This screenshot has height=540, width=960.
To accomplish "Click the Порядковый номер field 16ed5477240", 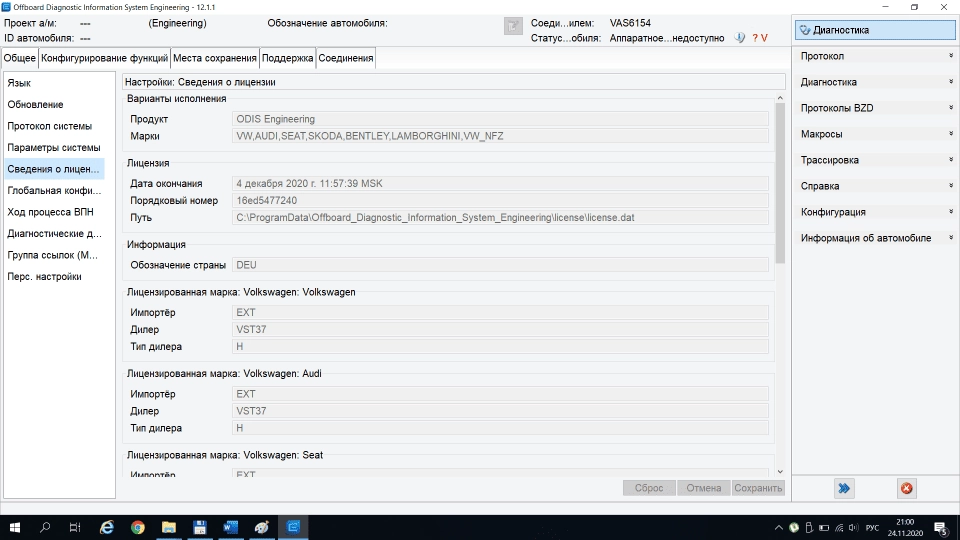I will pyautogui.click(x=500, y=200).
